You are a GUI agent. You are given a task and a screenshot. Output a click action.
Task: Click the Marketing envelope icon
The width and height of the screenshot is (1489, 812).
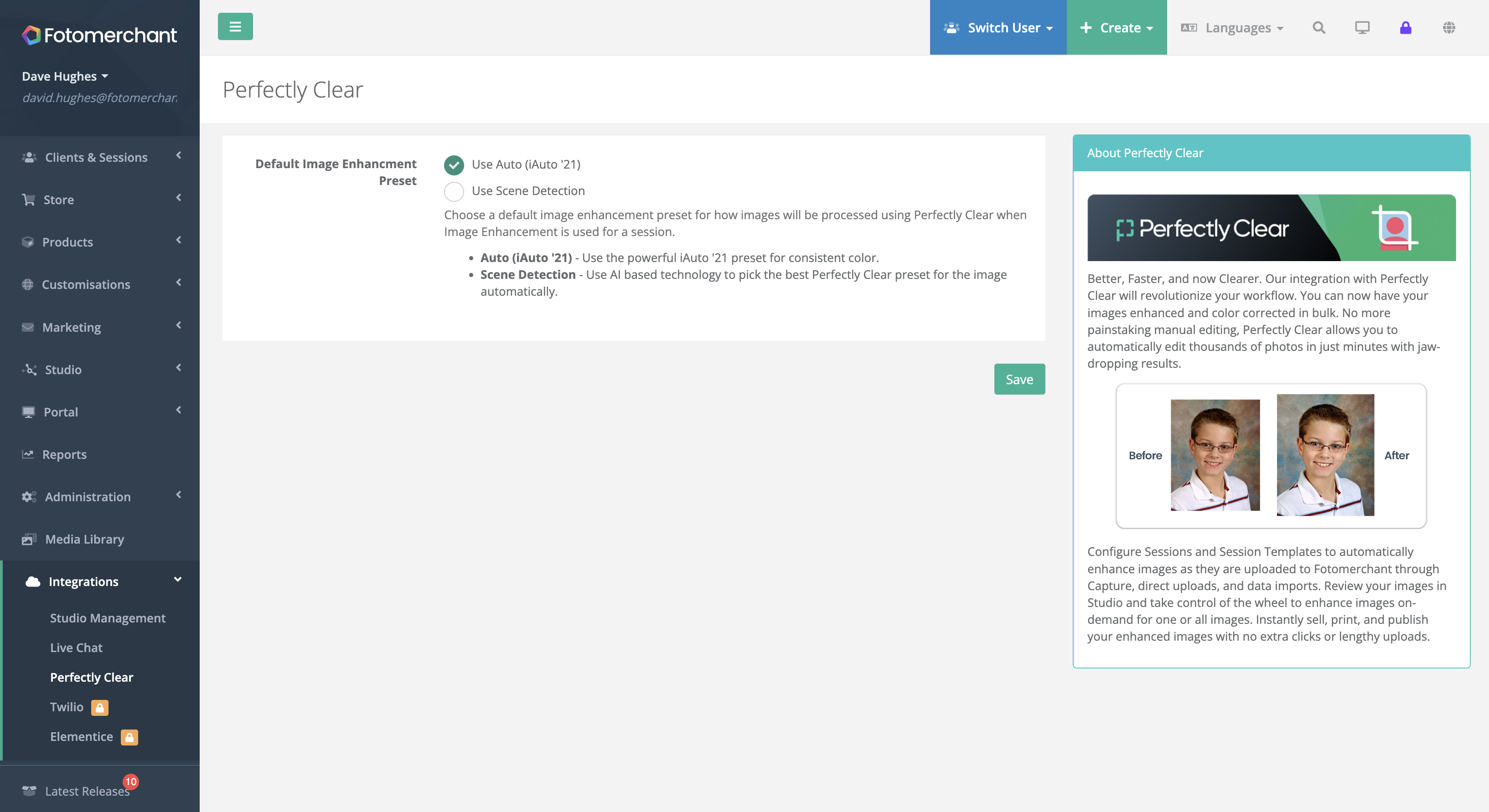pyautogui.click(x=28, y=328)
